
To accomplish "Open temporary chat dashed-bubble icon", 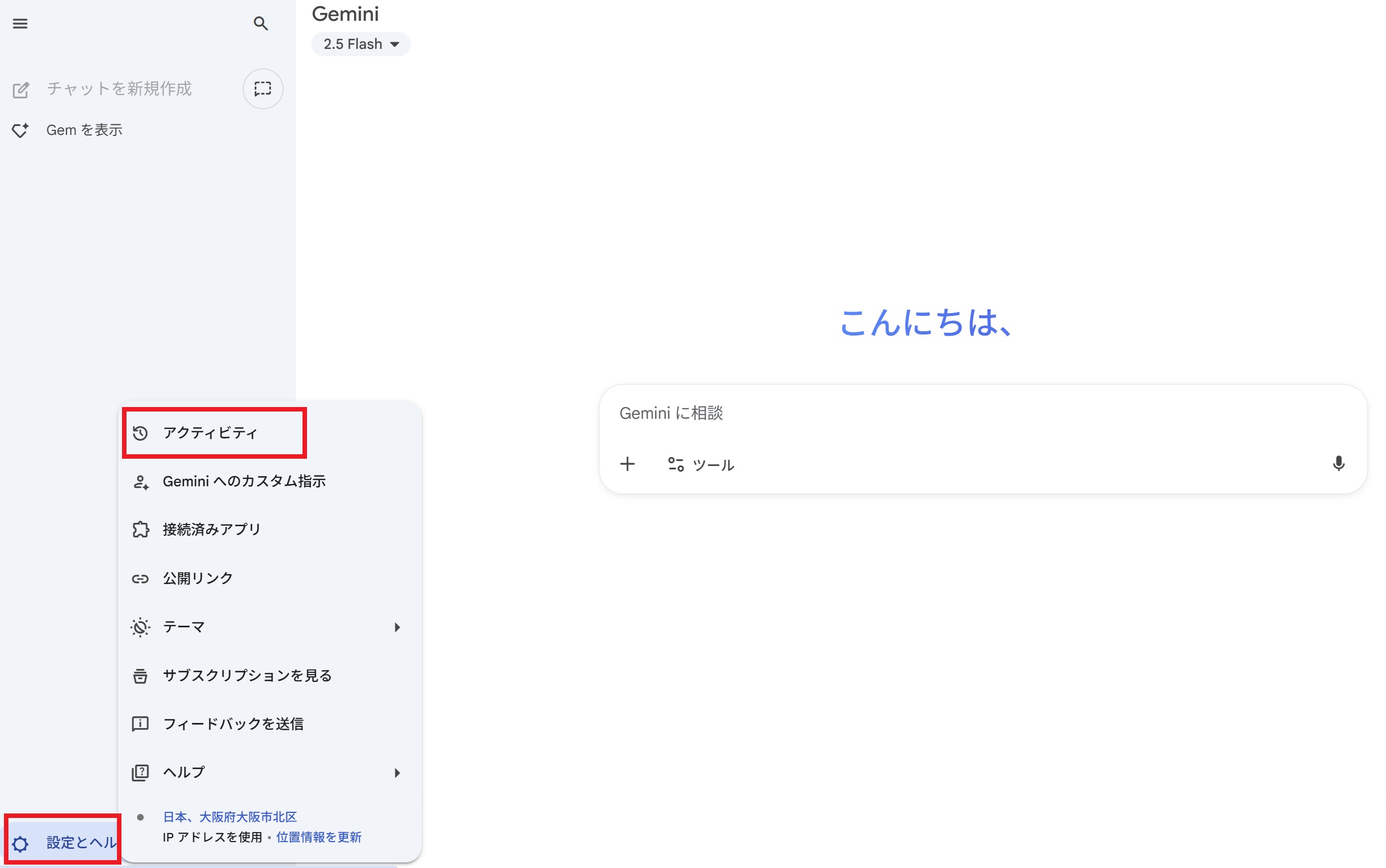I will (x=263, y=88).
